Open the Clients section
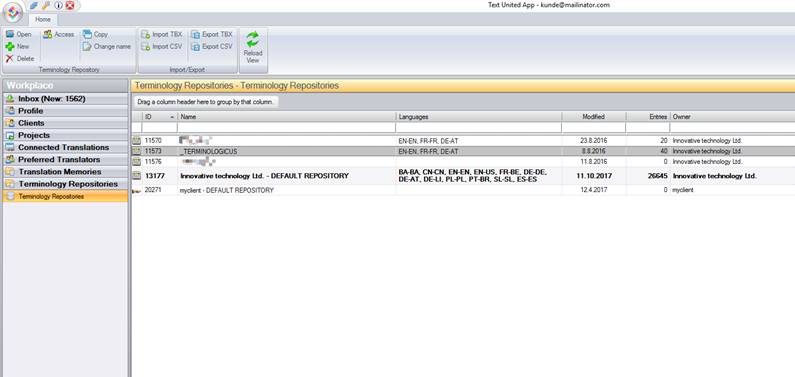The height and width of the screenshot is (377, 795). [65, 123]
